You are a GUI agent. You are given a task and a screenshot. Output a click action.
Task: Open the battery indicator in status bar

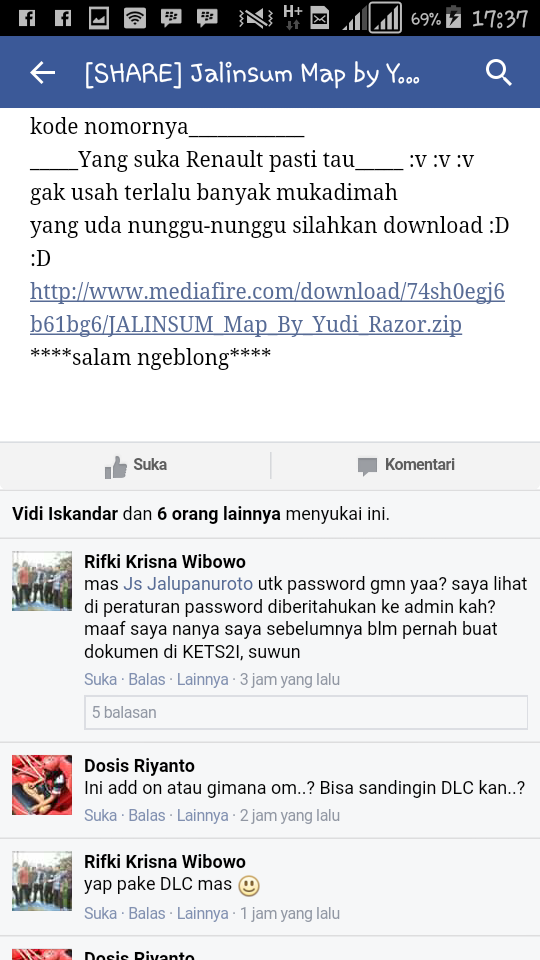pyautogui.click(x=453, y=18)
